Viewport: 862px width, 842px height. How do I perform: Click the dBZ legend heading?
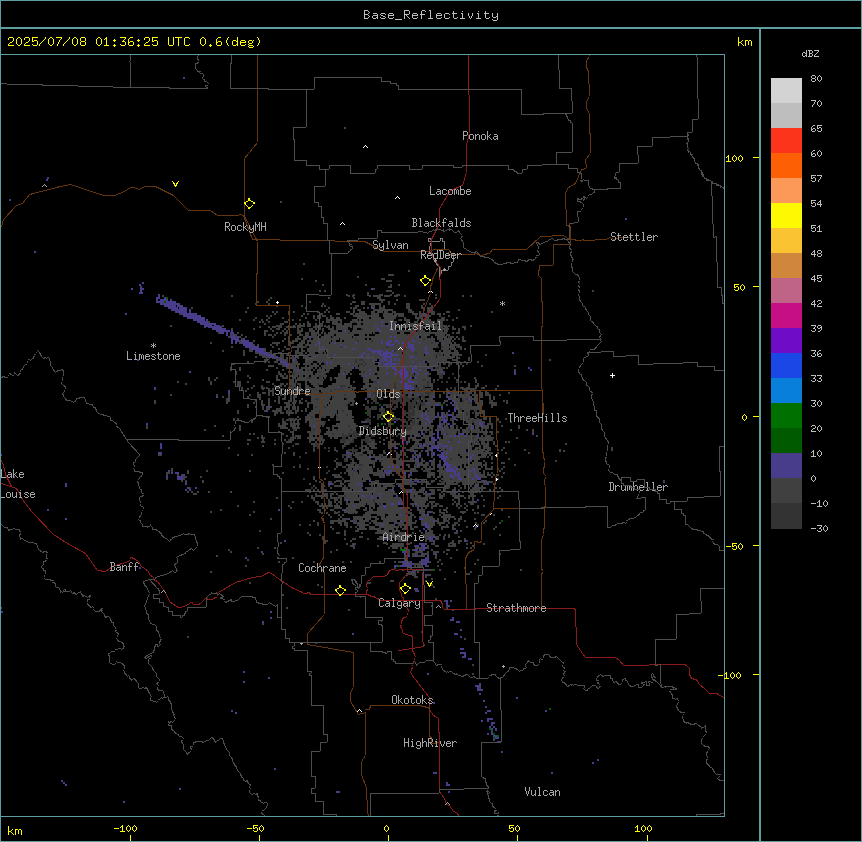810,54
